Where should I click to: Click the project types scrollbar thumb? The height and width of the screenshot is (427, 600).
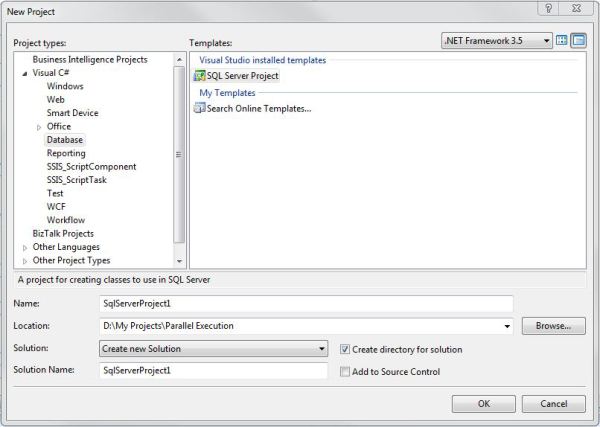pos(179,155)
